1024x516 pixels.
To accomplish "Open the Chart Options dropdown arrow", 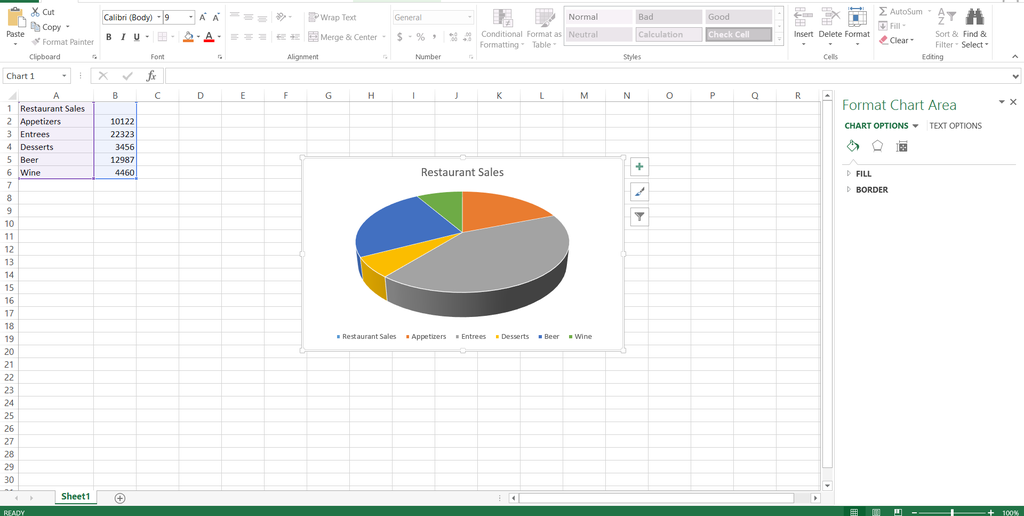I will (x=916, y=126).
